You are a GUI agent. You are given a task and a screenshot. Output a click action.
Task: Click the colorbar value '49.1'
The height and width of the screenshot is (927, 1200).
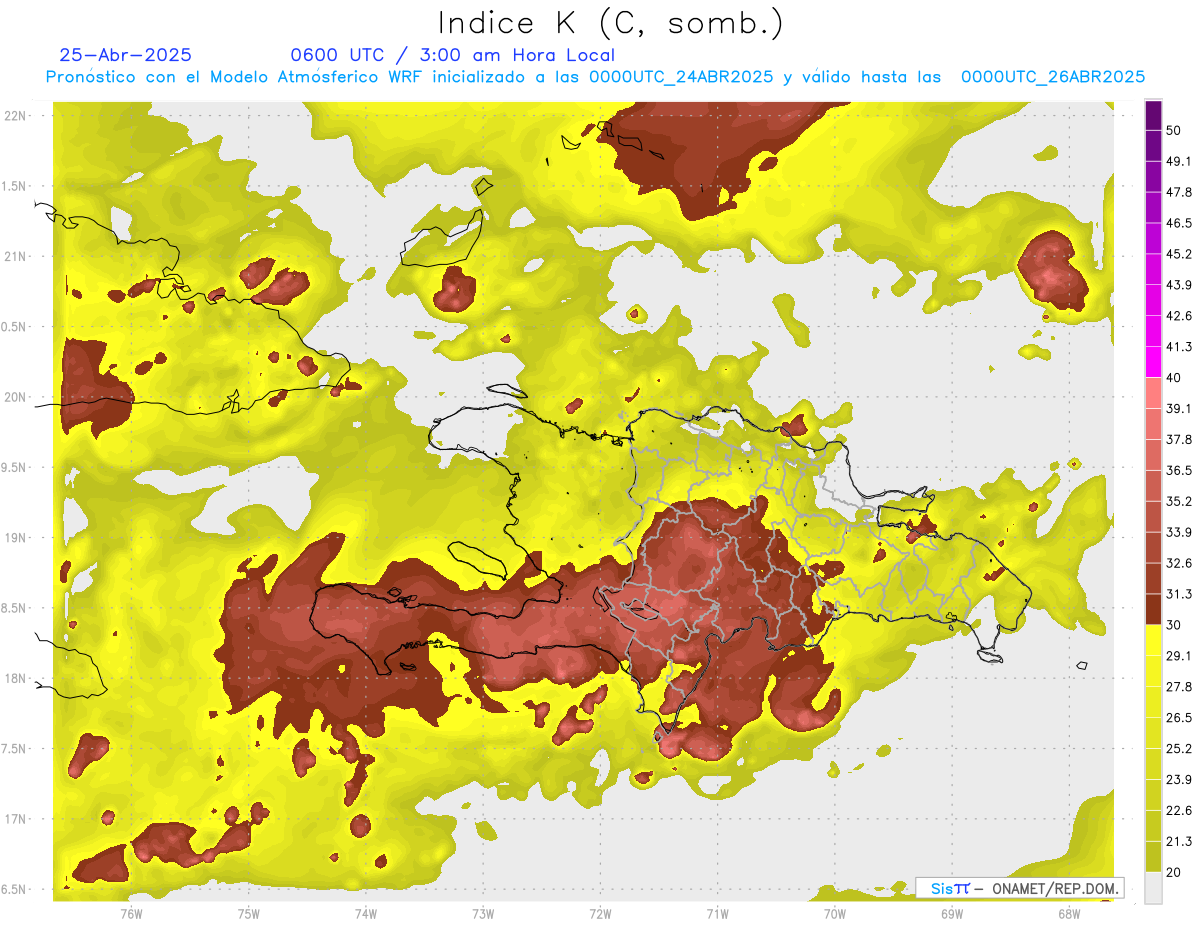(x=1179, y=160)
